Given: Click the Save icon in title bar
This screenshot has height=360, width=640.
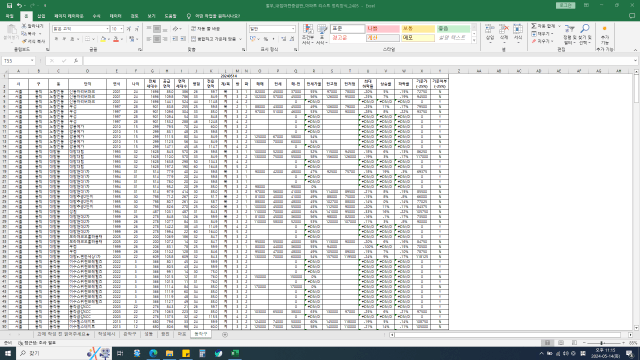Looking at the screenshot, I should pos(9,6).
